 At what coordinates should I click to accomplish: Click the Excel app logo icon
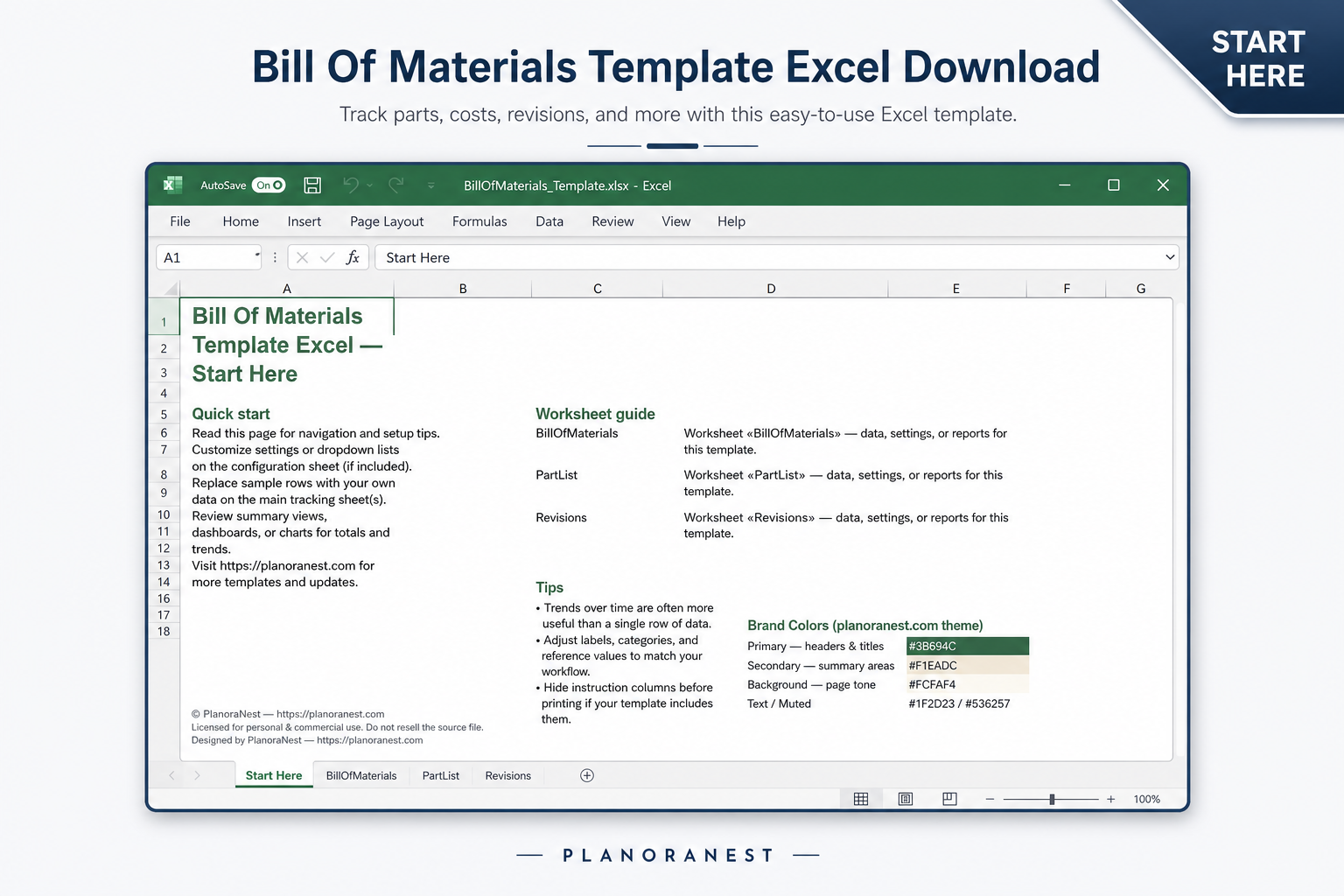[x=172, y=185]
